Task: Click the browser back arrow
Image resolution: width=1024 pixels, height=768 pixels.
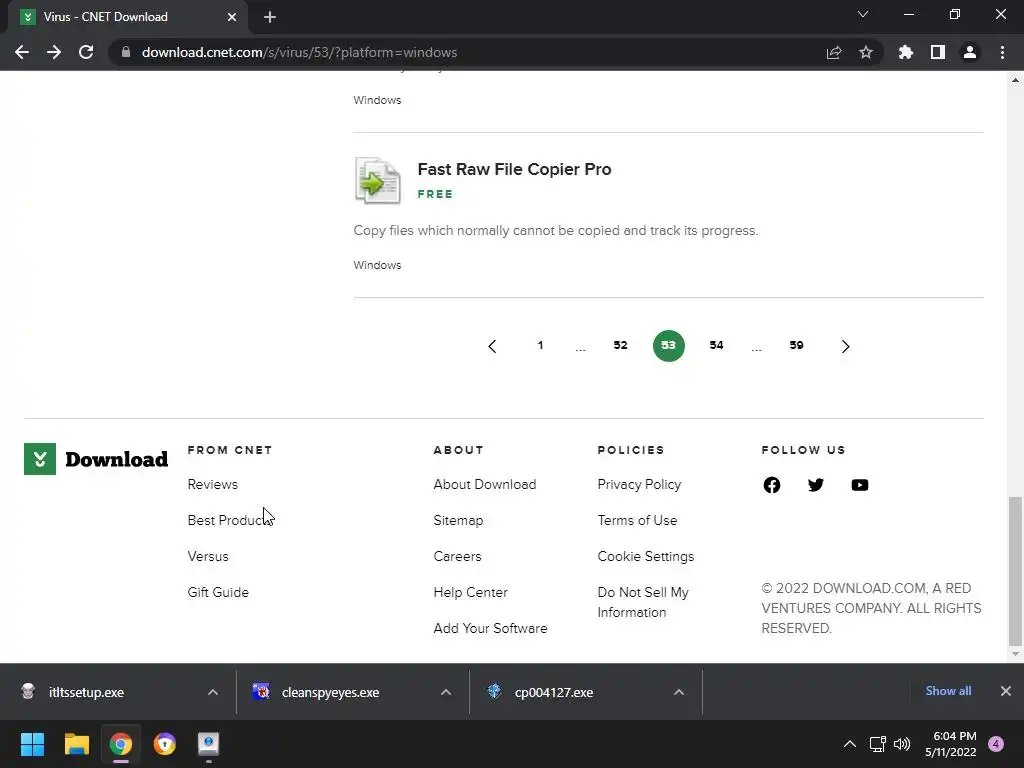Action: pyautogui.click(x=22, y=52)
